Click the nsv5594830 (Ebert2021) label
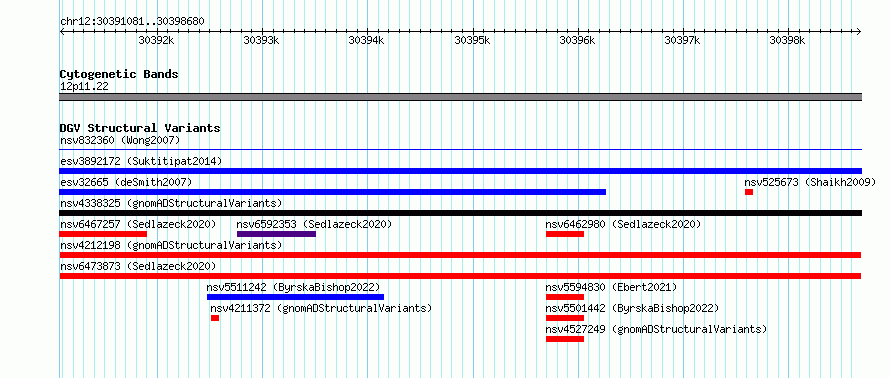The width and height of the screenshot is (890, 378). 611,287
